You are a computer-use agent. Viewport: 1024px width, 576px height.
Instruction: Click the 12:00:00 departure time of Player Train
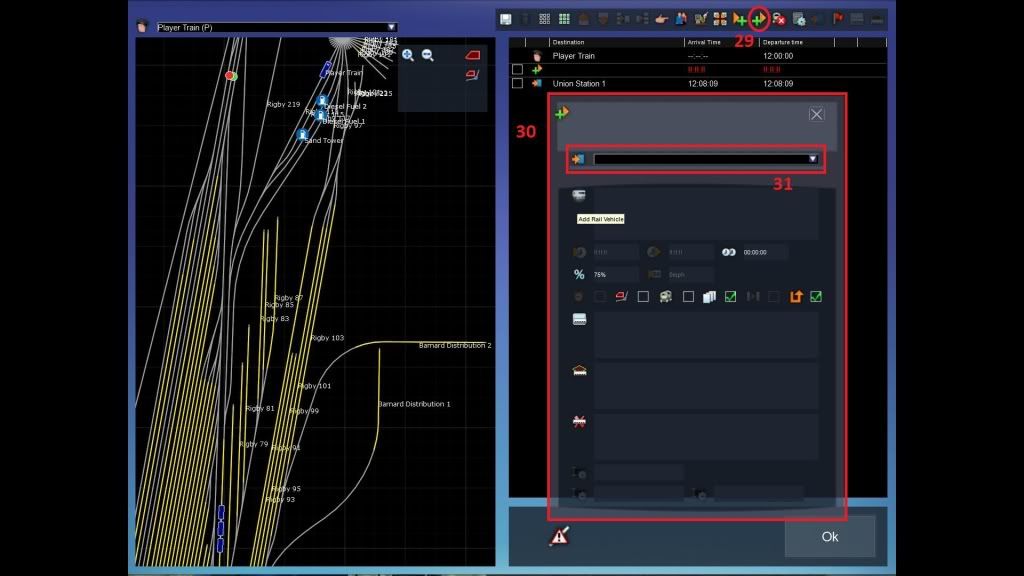(x=778, y=56)
